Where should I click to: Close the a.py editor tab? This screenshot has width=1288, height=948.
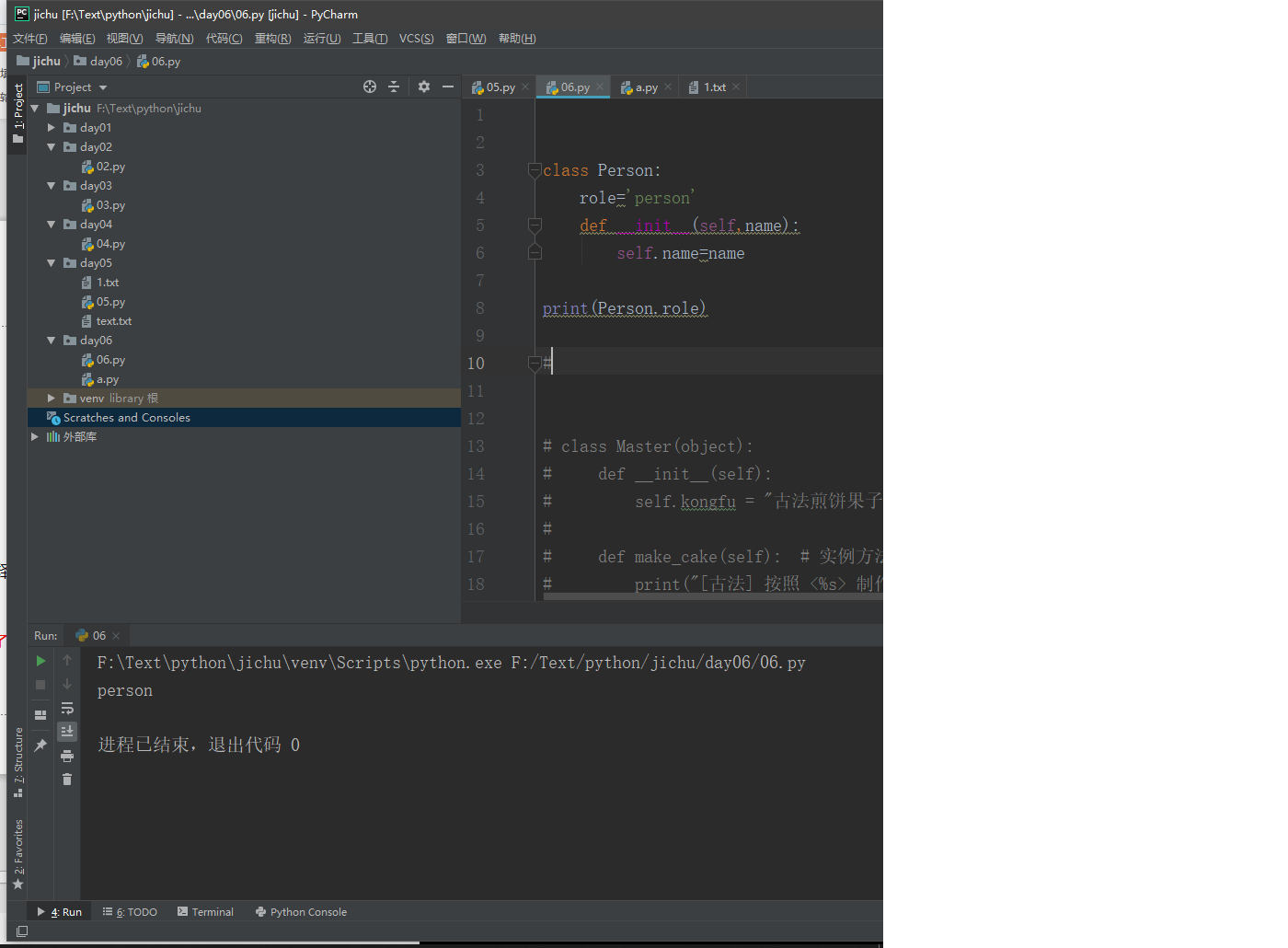[x=668, y=87]
